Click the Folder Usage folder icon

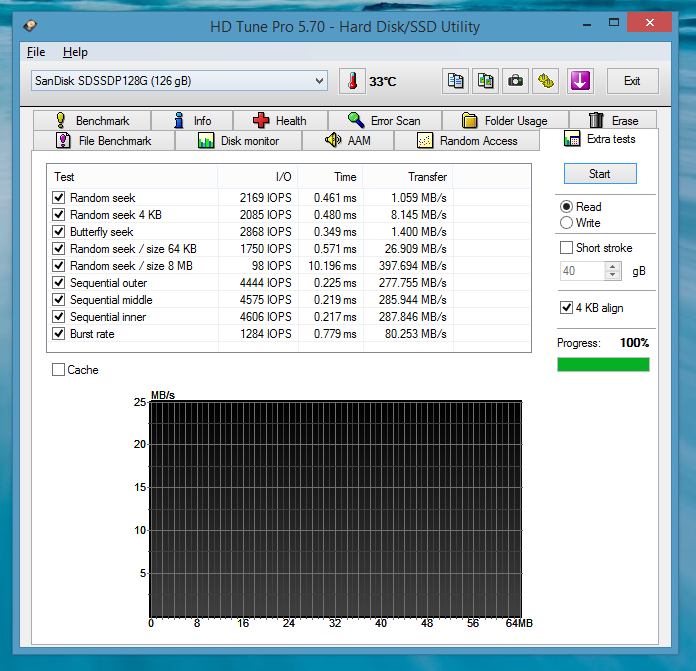[470, 120]
